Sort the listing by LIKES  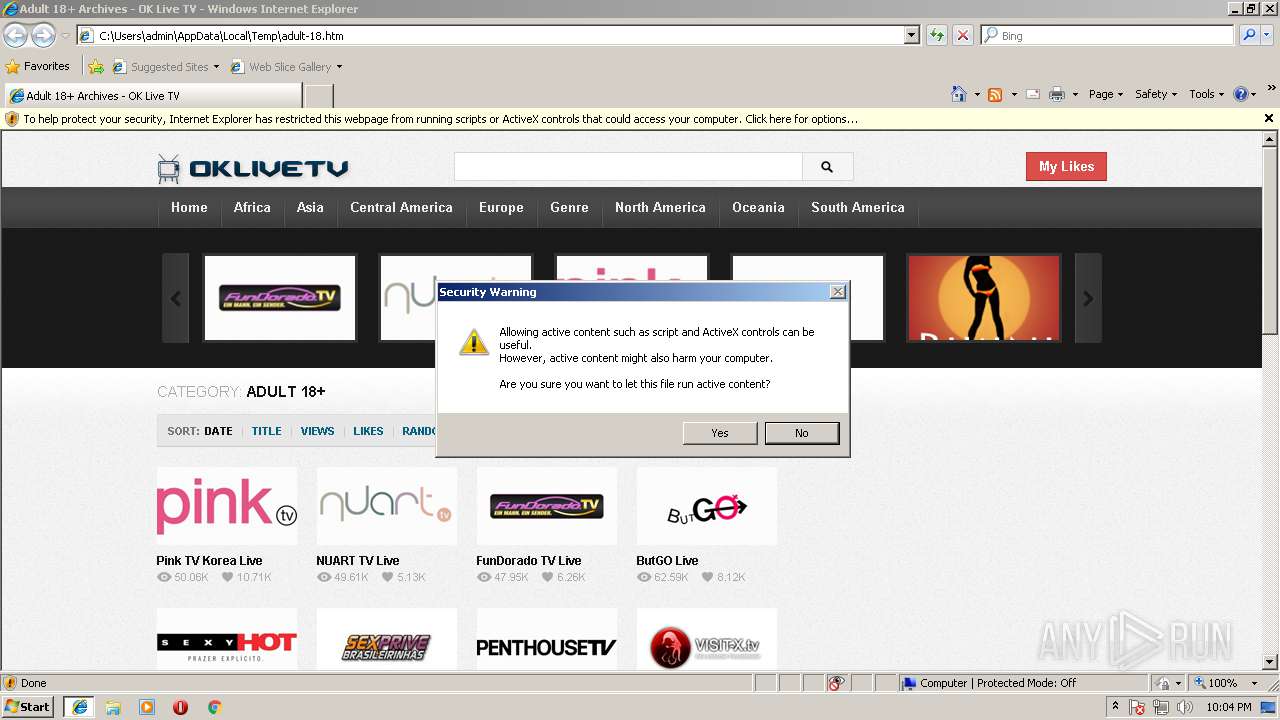tap(368, 431)
